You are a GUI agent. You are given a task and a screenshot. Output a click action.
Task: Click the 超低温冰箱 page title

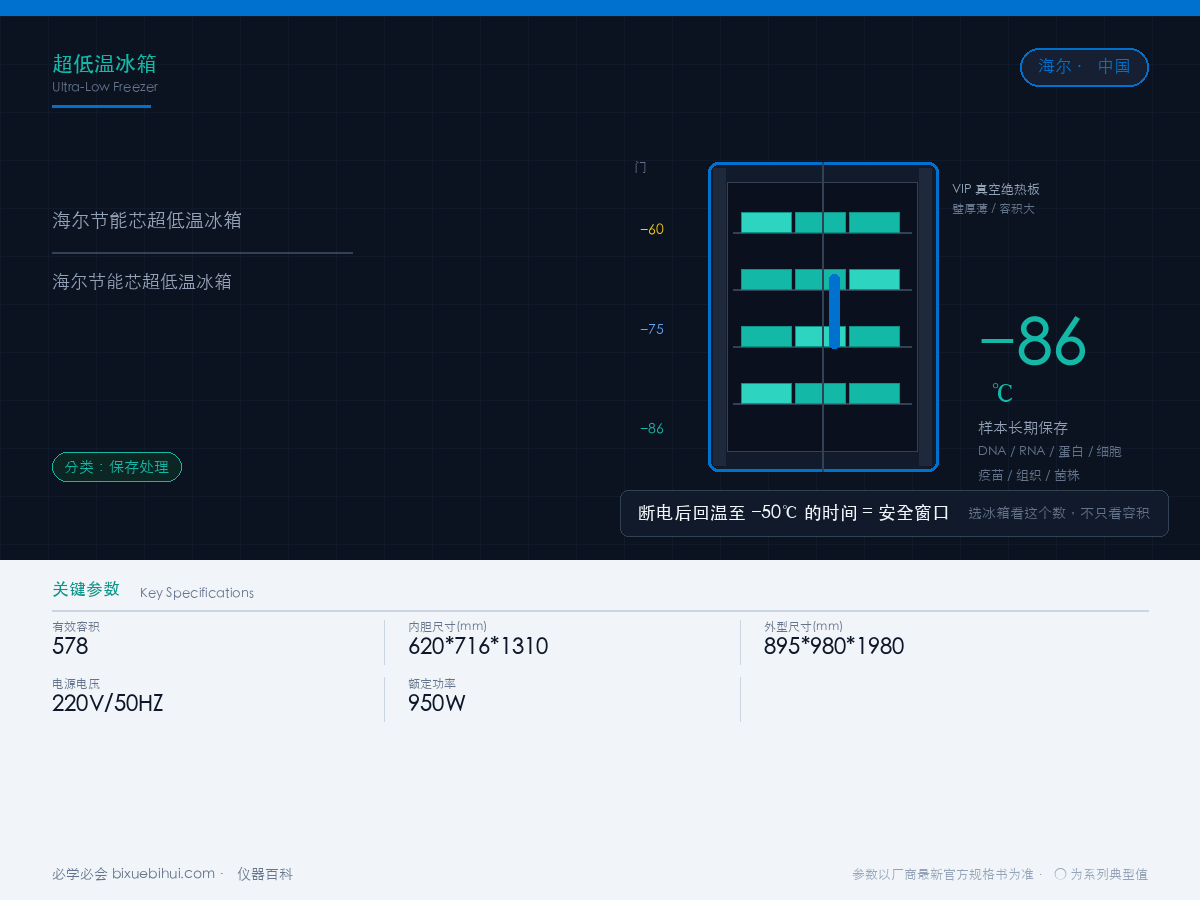click(x=104, y=64)
